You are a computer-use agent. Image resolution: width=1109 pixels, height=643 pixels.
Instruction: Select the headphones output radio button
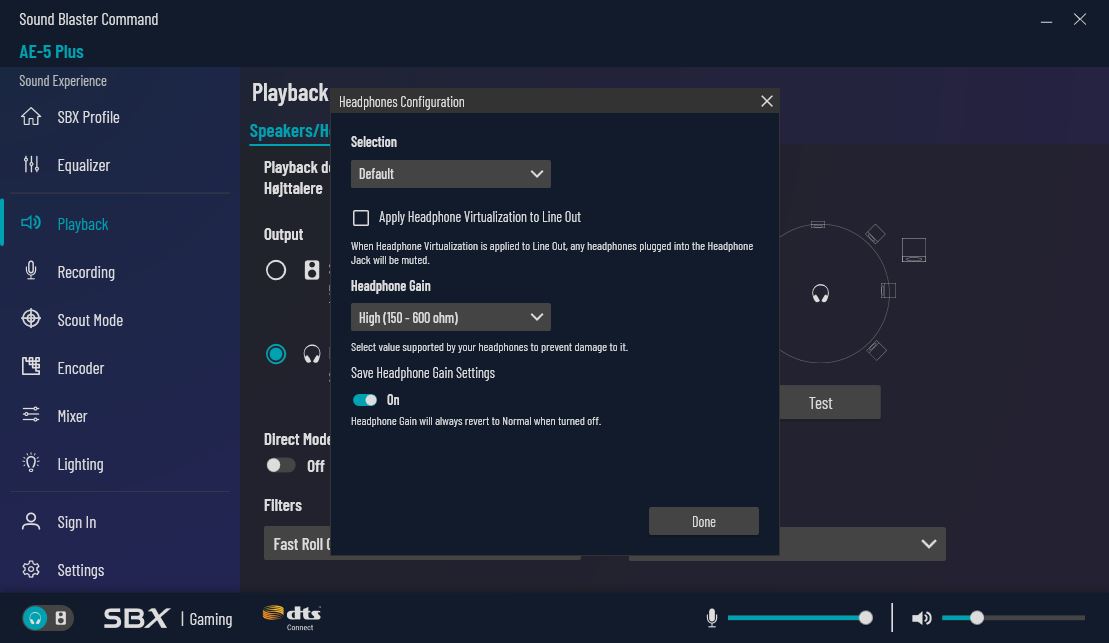(276, 354)
